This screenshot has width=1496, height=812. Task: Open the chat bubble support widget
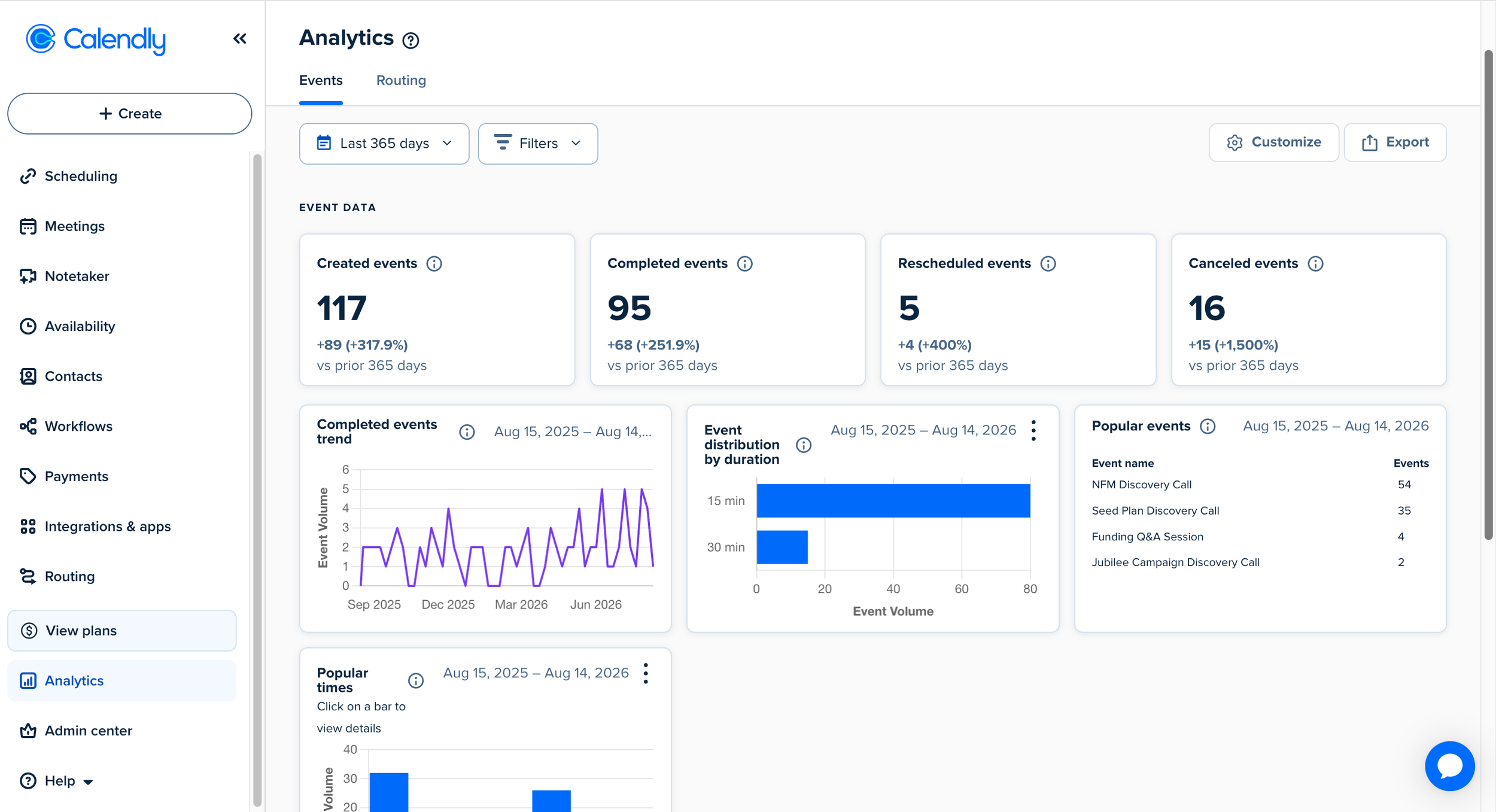pos(1449,766)
